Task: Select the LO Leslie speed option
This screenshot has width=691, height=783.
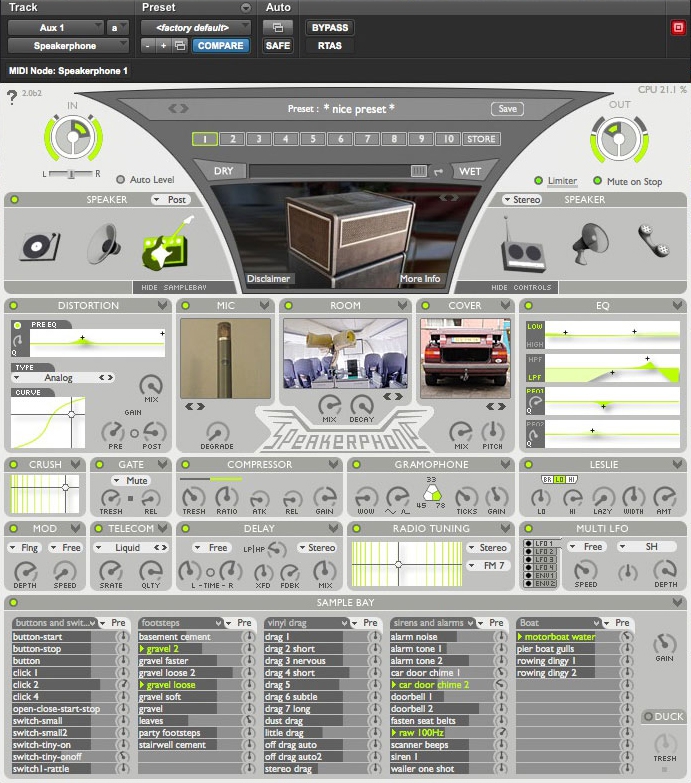Action: (559, 479)
